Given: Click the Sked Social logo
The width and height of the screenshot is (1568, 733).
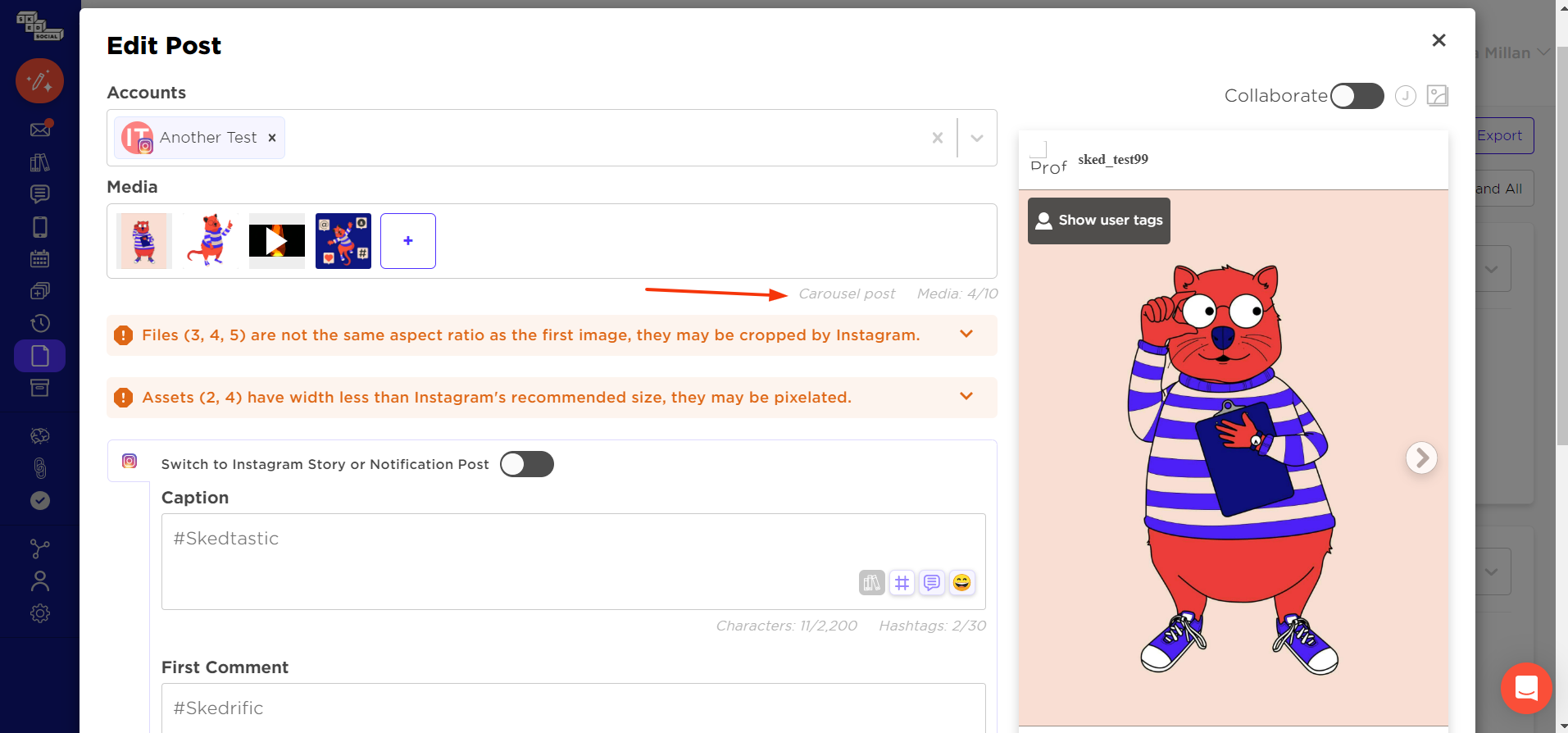Looking at the screenshot, I should (x=39, y=26).
